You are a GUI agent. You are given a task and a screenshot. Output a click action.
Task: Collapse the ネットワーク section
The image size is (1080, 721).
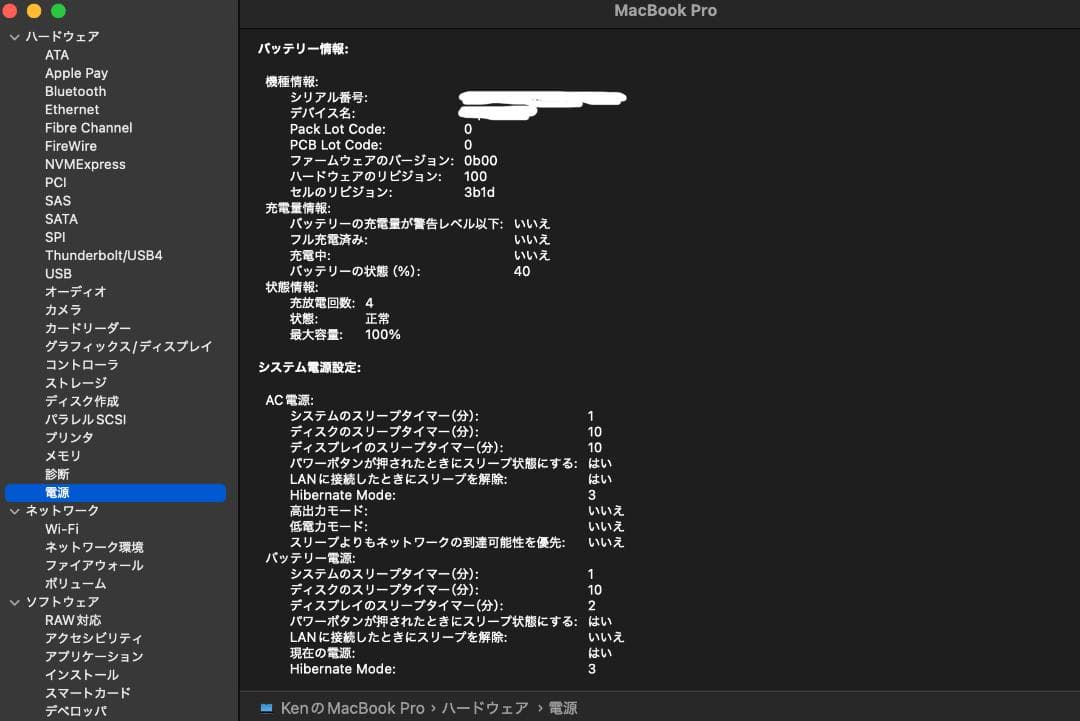14,510
